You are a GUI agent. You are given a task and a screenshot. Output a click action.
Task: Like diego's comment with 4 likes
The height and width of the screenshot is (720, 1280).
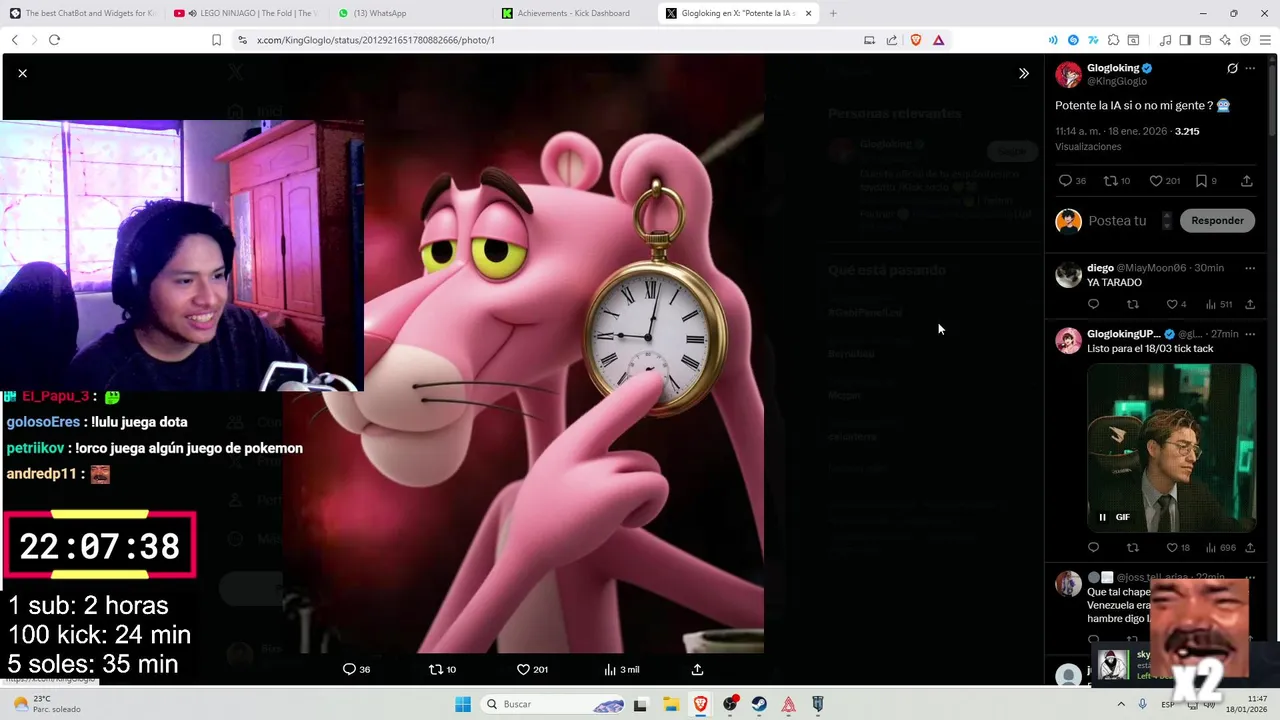click(1176, 304)
